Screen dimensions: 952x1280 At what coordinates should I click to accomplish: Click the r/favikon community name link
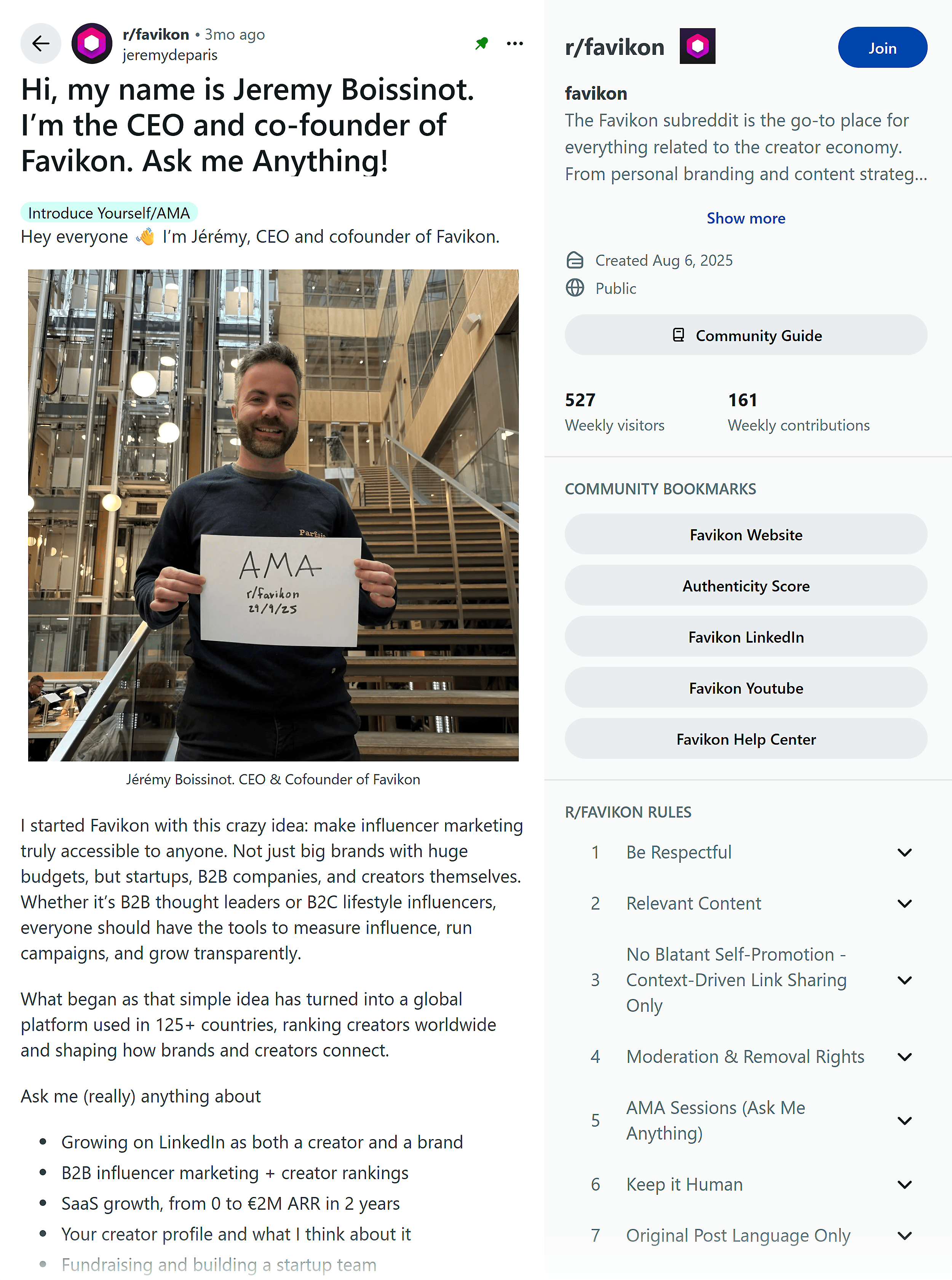pos(156,34)
